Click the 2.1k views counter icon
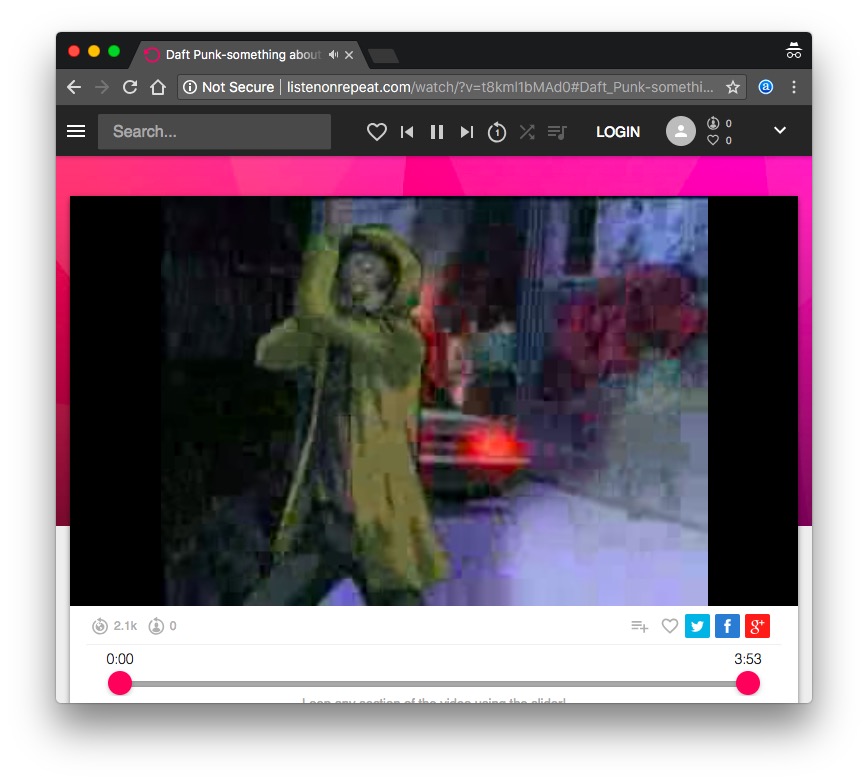Image resolution: width=868 pixels, height=783 pixels. 100,626
